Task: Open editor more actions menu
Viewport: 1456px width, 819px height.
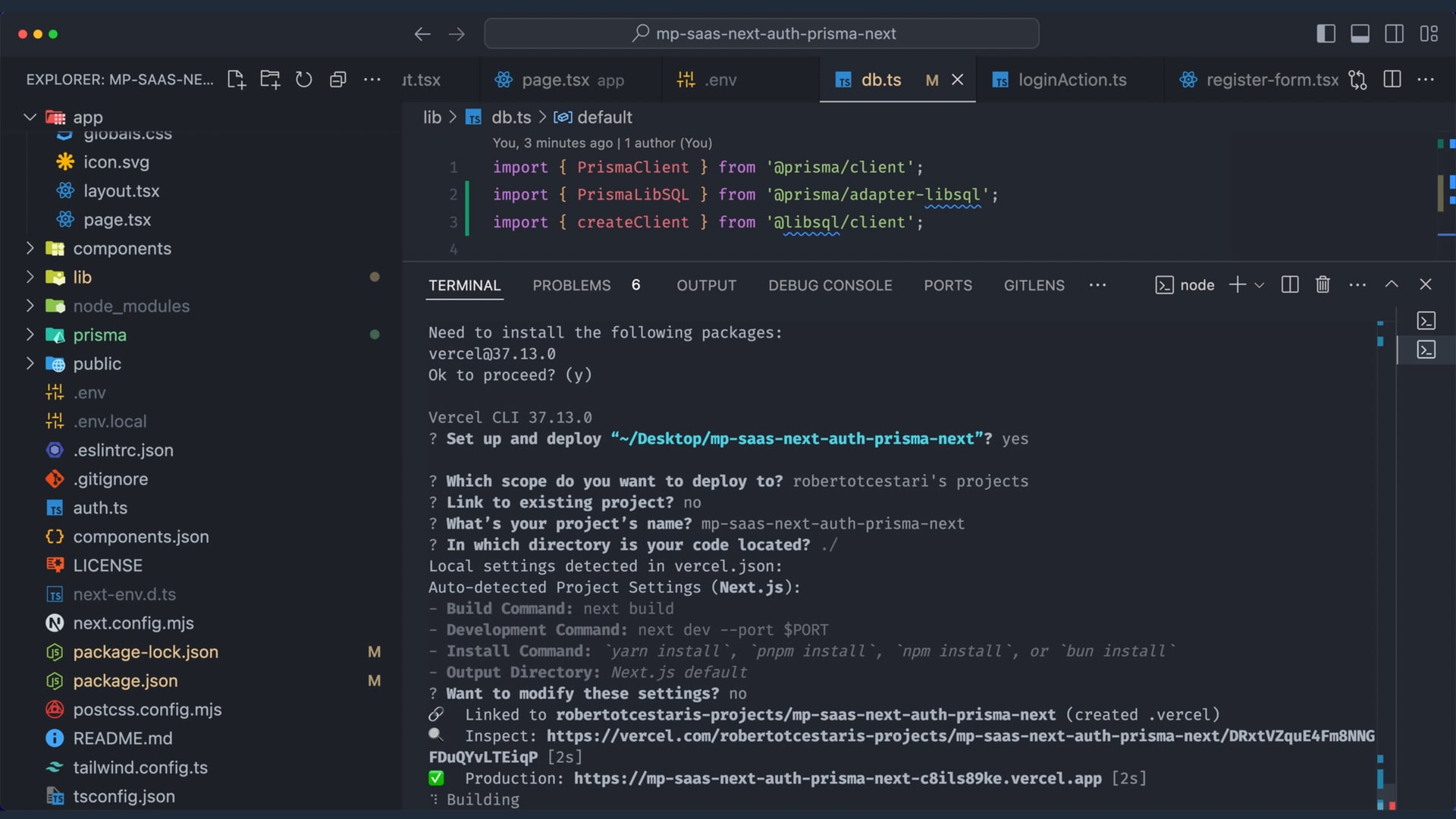Action: 1426,80
